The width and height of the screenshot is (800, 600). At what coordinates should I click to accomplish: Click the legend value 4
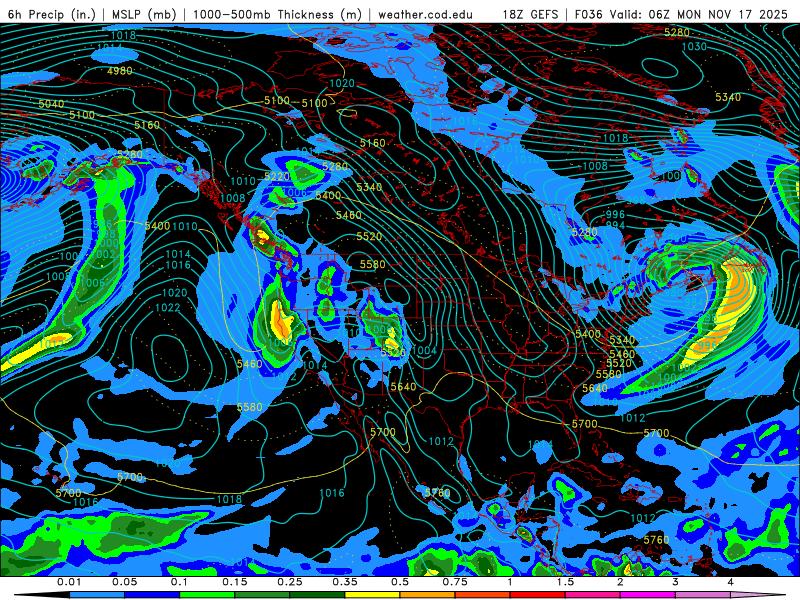[x=730, y=582]
